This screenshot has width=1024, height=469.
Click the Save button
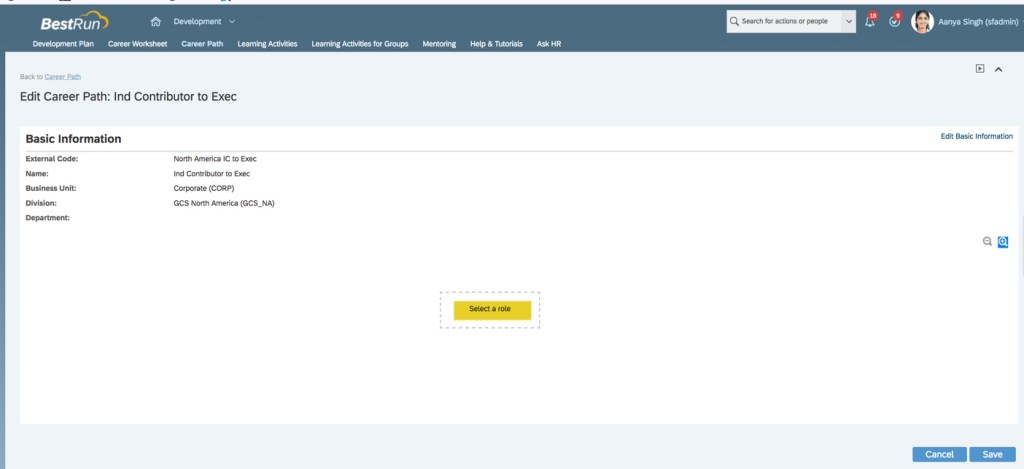[x=992, y=454]
